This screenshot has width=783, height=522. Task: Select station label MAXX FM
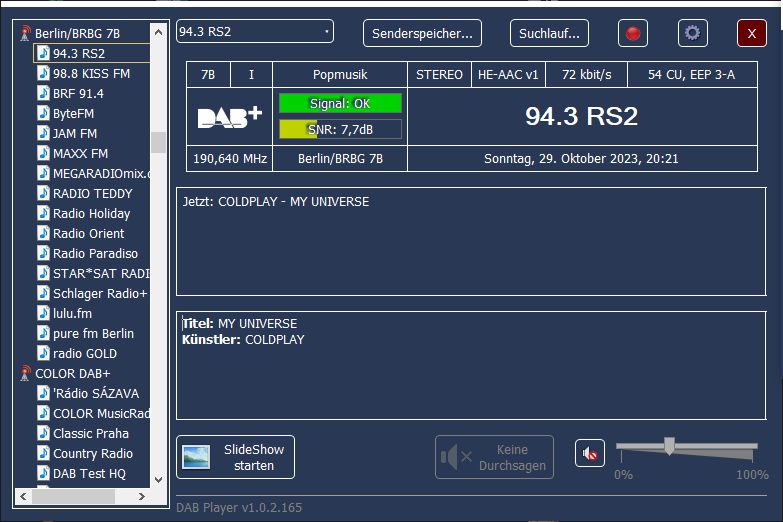[80, 153]
